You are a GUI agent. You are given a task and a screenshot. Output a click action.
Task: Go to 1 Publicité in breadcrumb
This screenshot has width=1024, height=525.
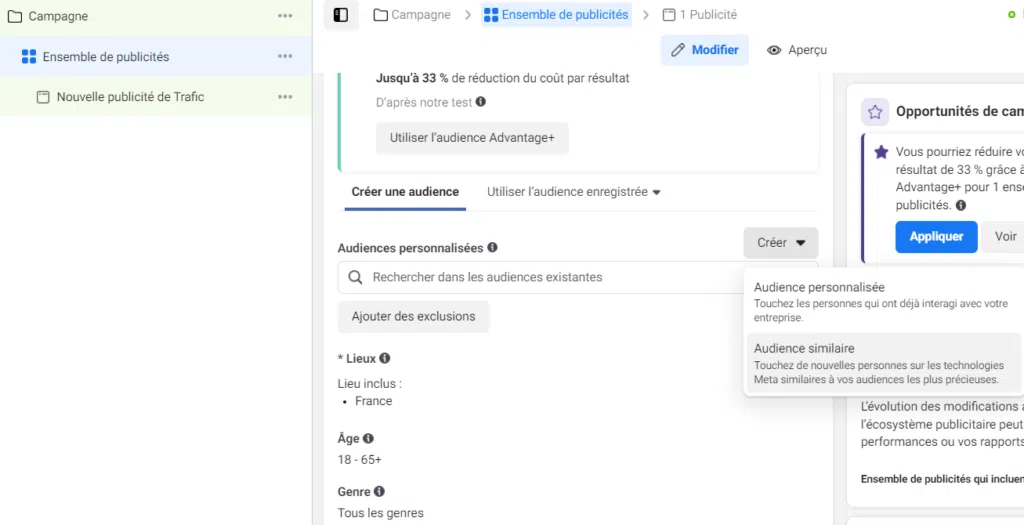[699, 14]
